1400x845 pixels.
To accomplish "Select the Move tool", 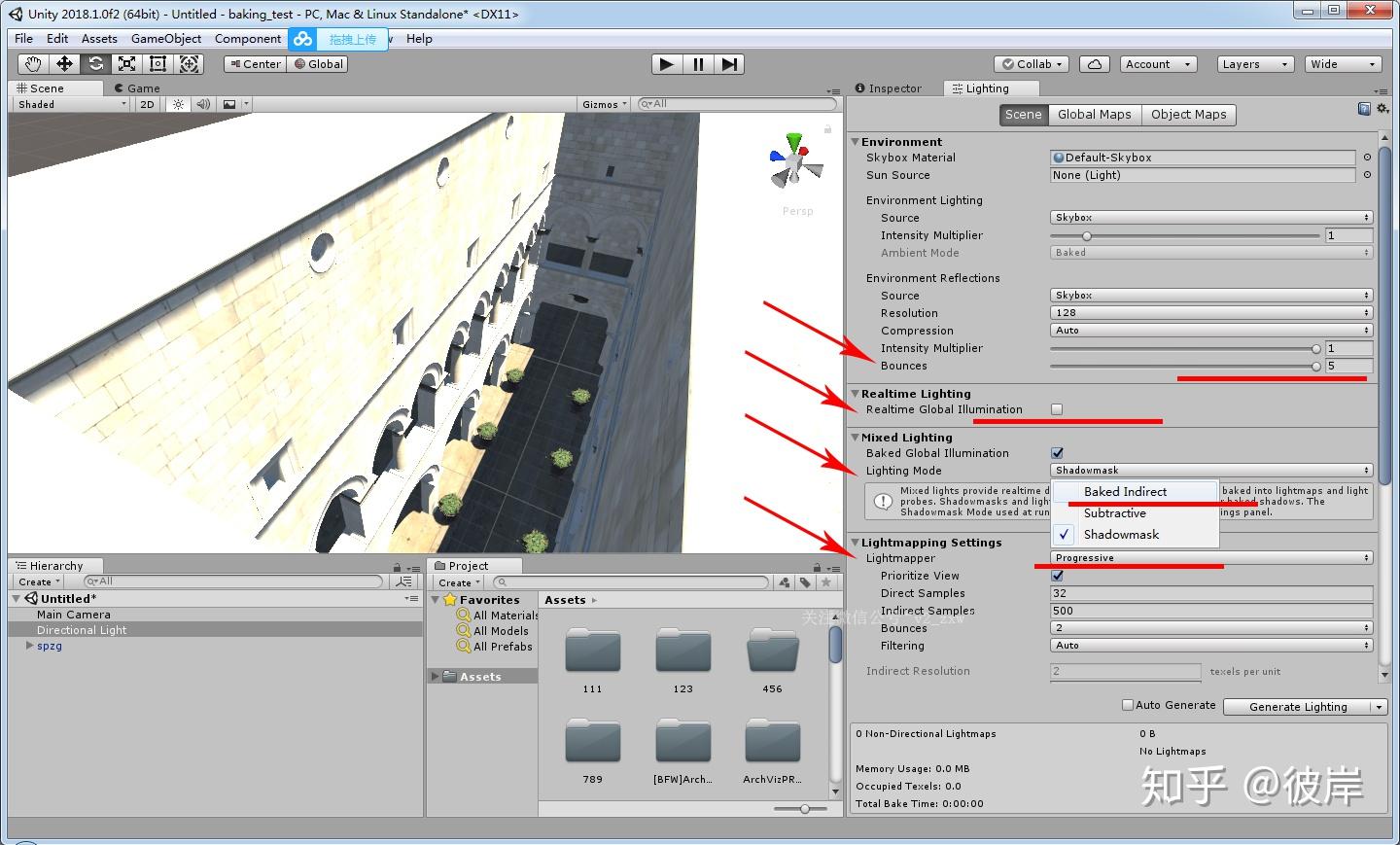I will (x=64, y=64).
